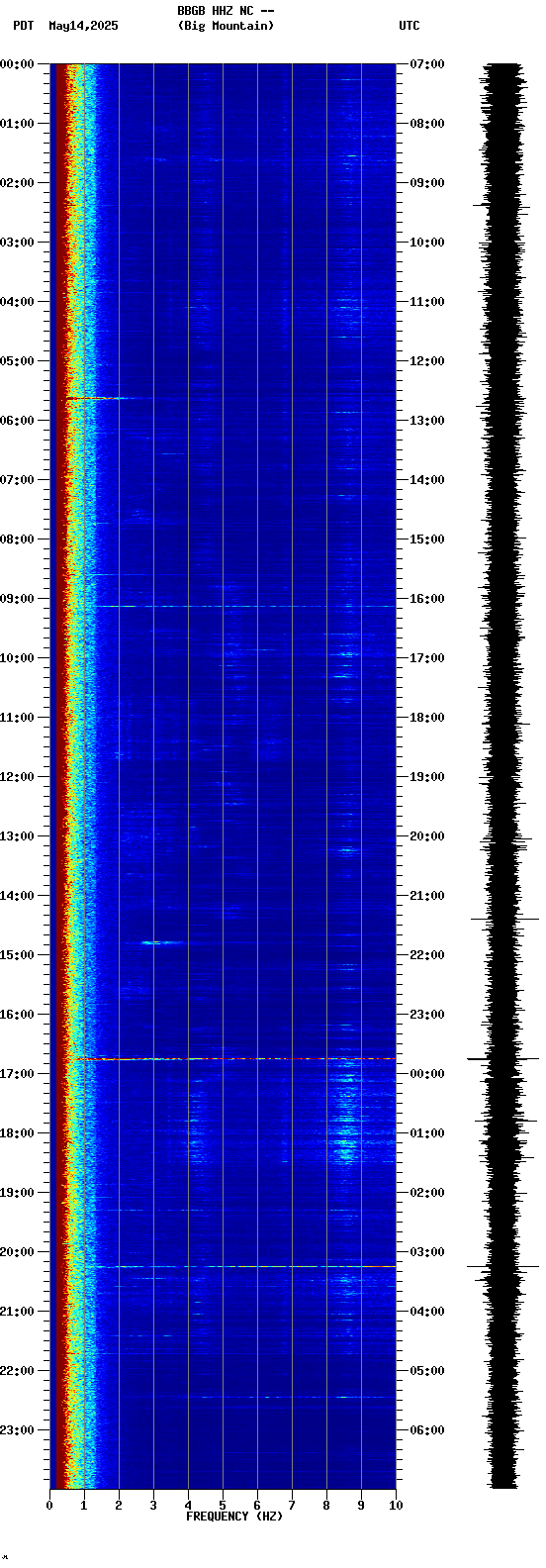Screen dimensions: 546x1568
Task: Select the 08:00 label on UTC axis
Action: pos(427,124)
